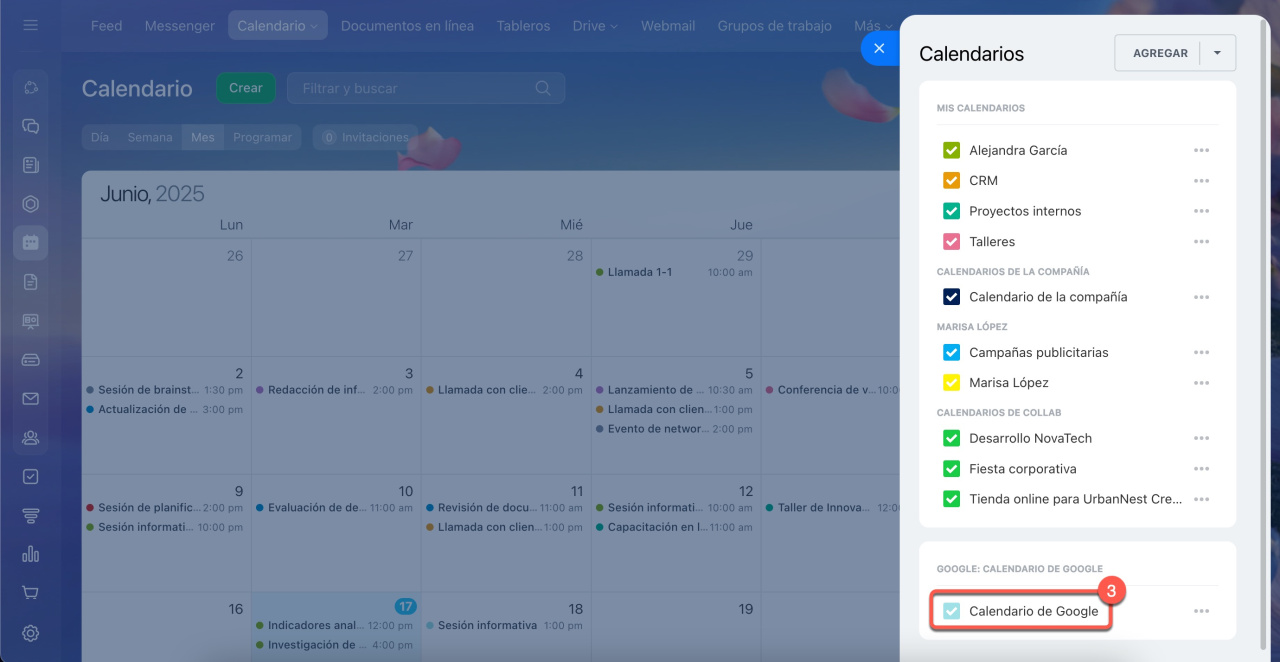Select today's date 17 in calendar
This screenshot has width=1280, height=662.
[405, 606]
